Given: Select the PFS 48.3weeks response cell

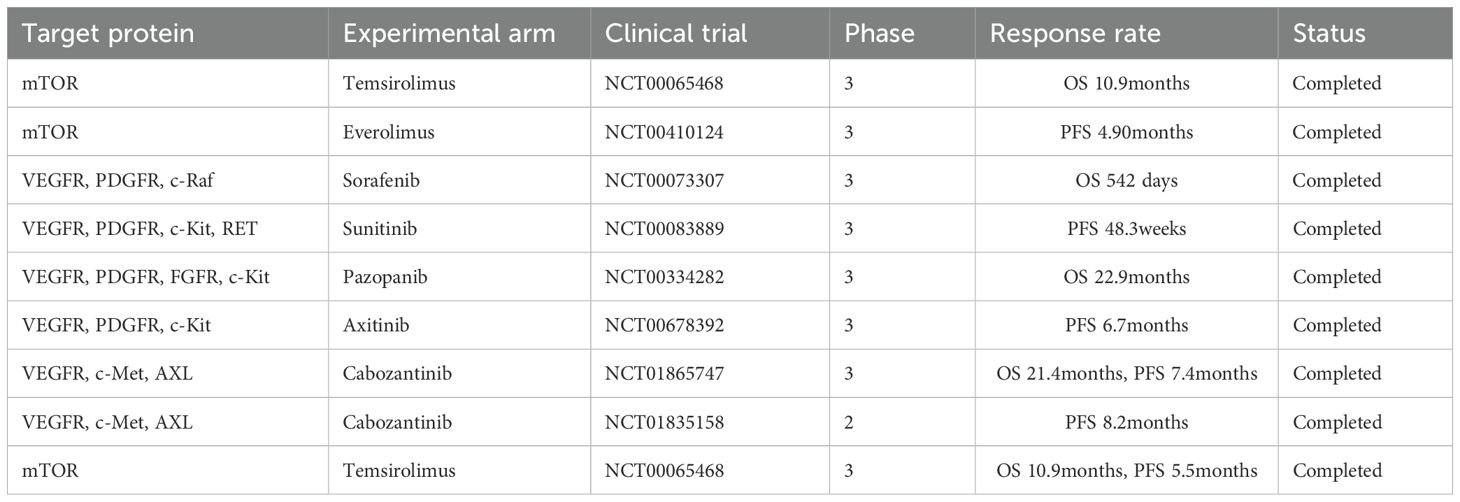Looking at the screenshot, I should [1126, 229].
